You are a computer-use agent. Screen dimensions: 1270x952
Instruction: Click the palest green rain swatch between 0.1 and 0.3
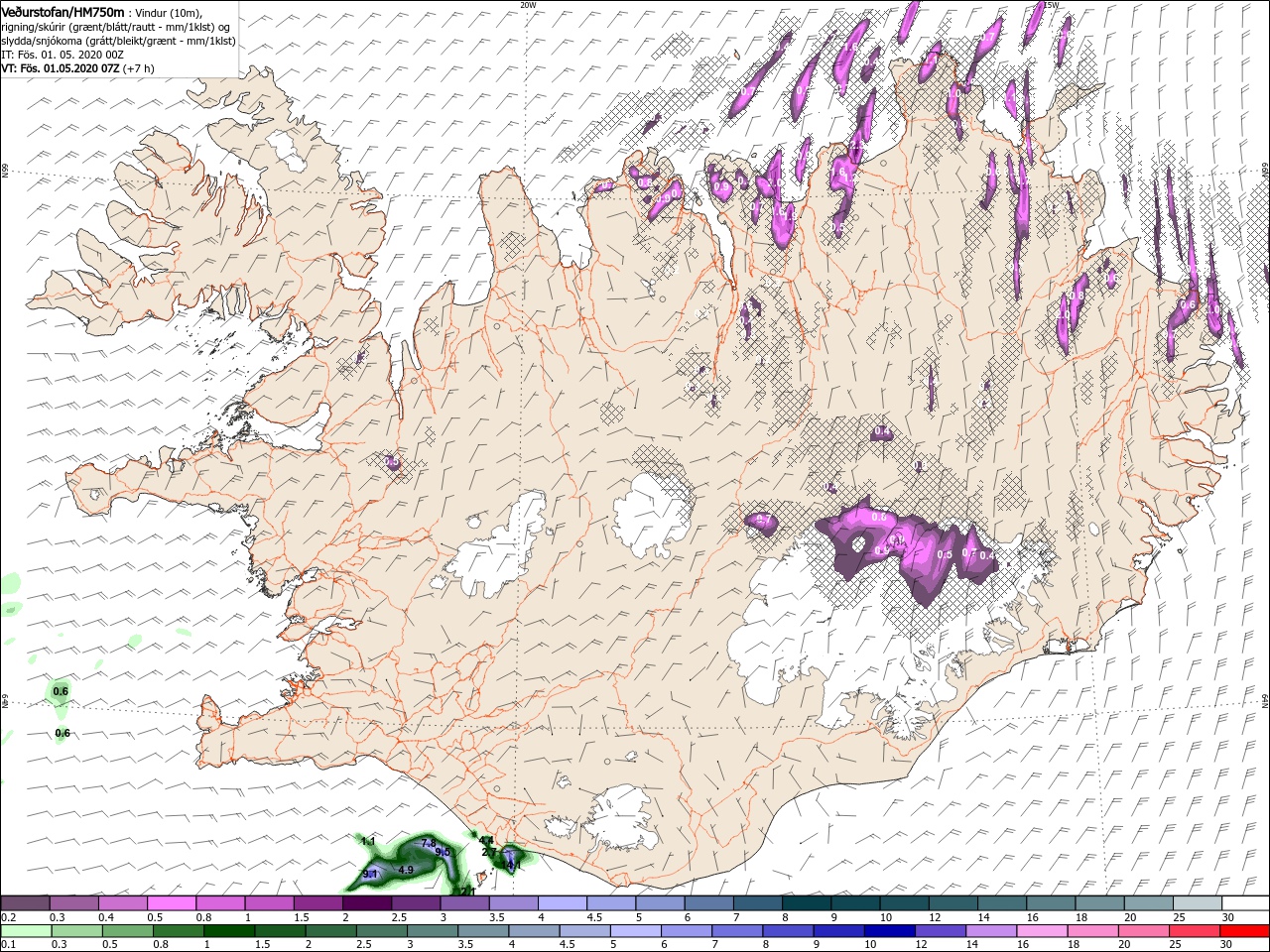click(x=25, y=931)
